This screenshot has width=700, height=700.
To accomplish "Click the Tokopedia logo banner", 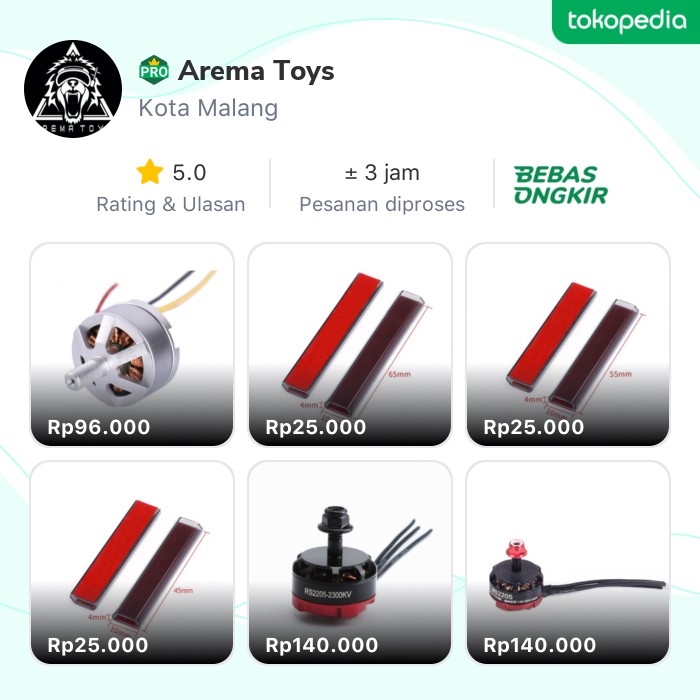I will pos(626,21).
